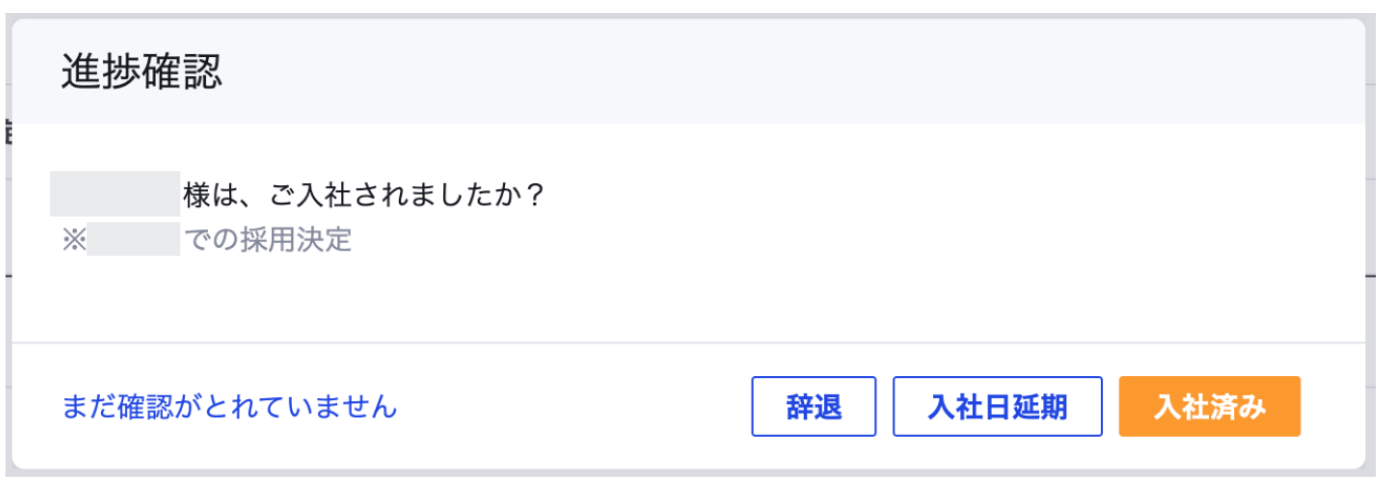Confirm the hire joined using the orange button

1209,407
